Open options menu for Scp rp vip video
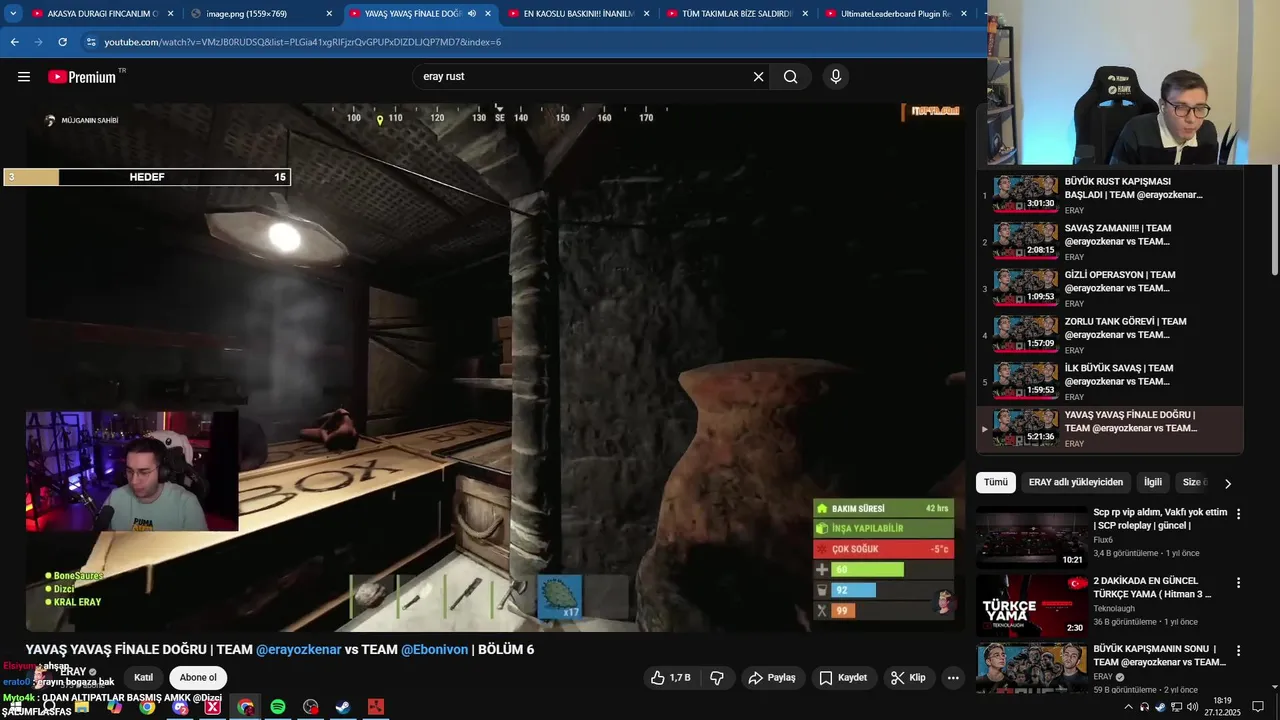Viewport: 1280px width, 720px height. (1238, 514)
